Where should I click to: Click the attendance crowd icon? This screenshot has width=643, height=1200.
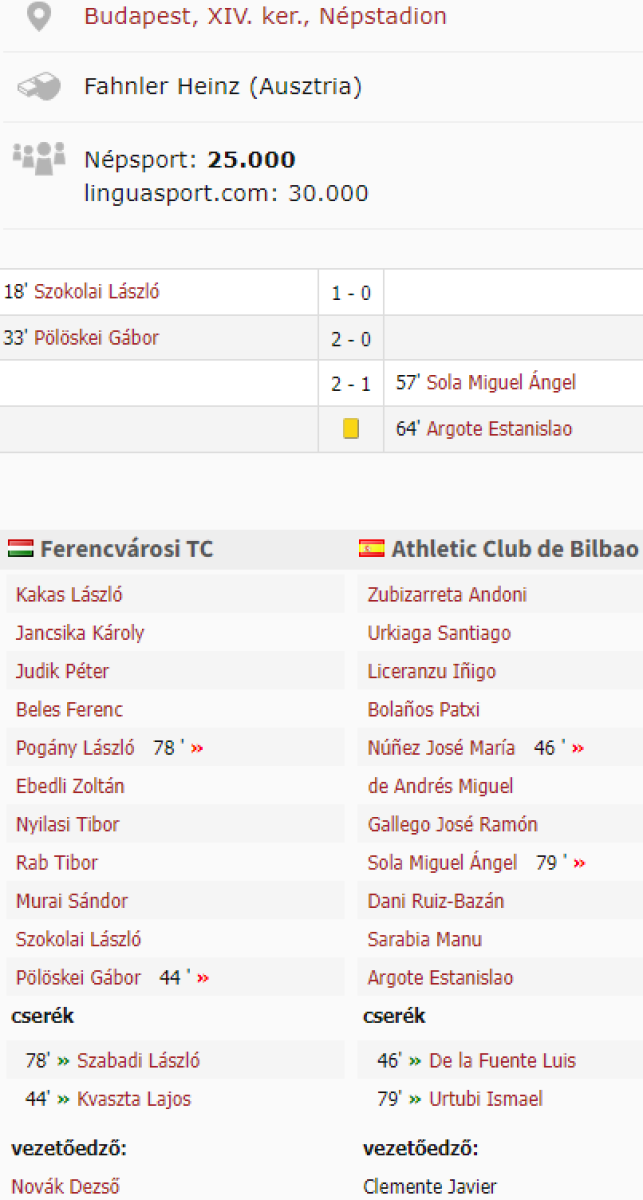pyautogui.click(x=39, y=157)
